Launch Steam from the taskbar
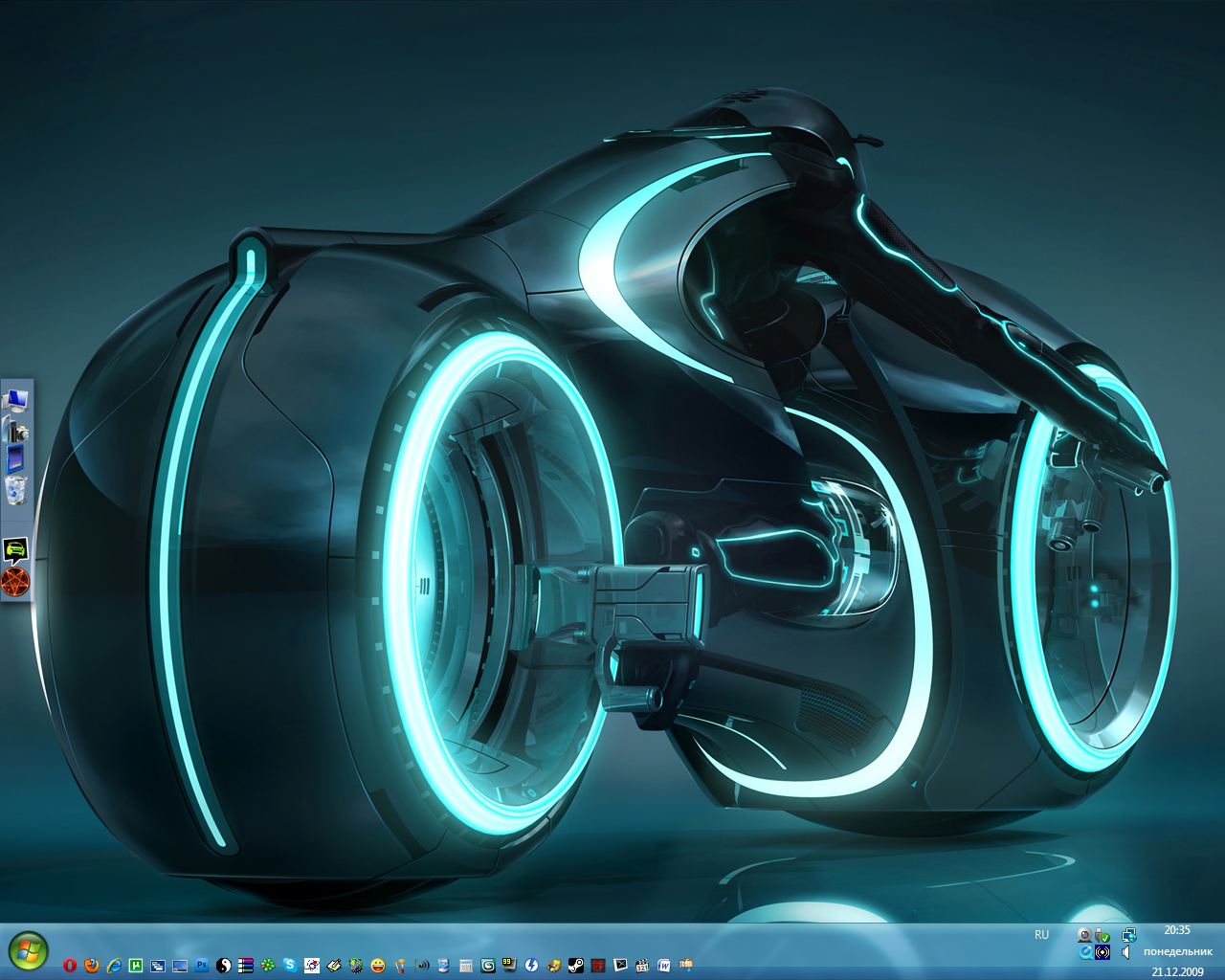Screen dimensions: 1225x980 [x=576, y=966]
